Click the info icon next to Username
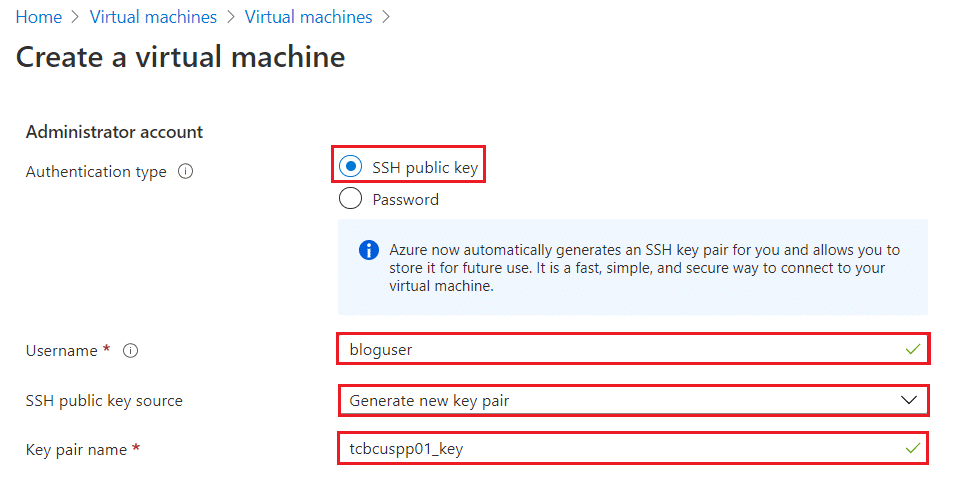Screen dimensions: 957x477 tap(130, 351)
